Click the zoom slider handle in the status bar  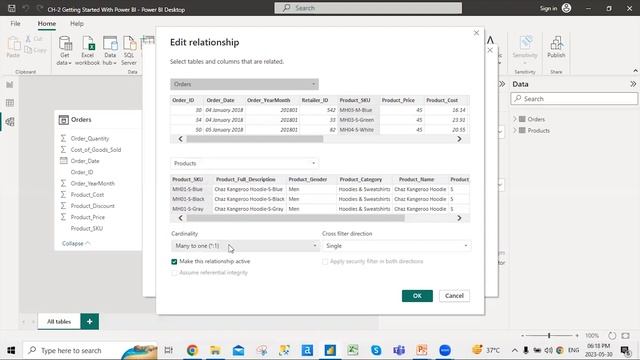549,336
